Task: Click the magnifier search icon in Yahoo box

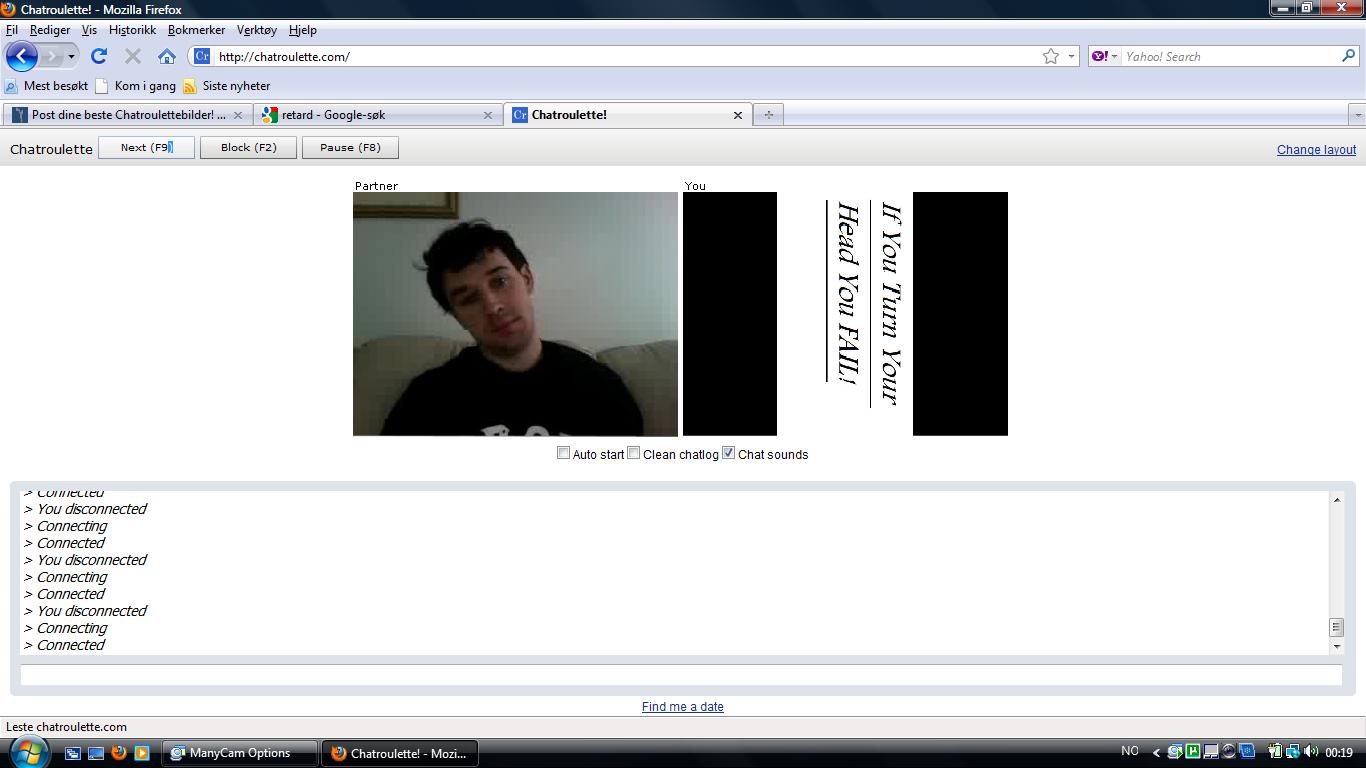Action: pos(1348,56)
